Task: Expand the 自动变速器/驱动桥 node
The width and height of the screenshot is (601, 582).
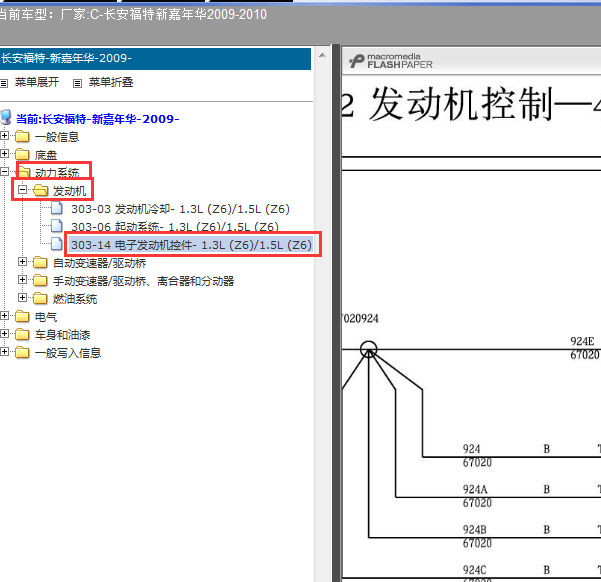Action: coord(22,261)
